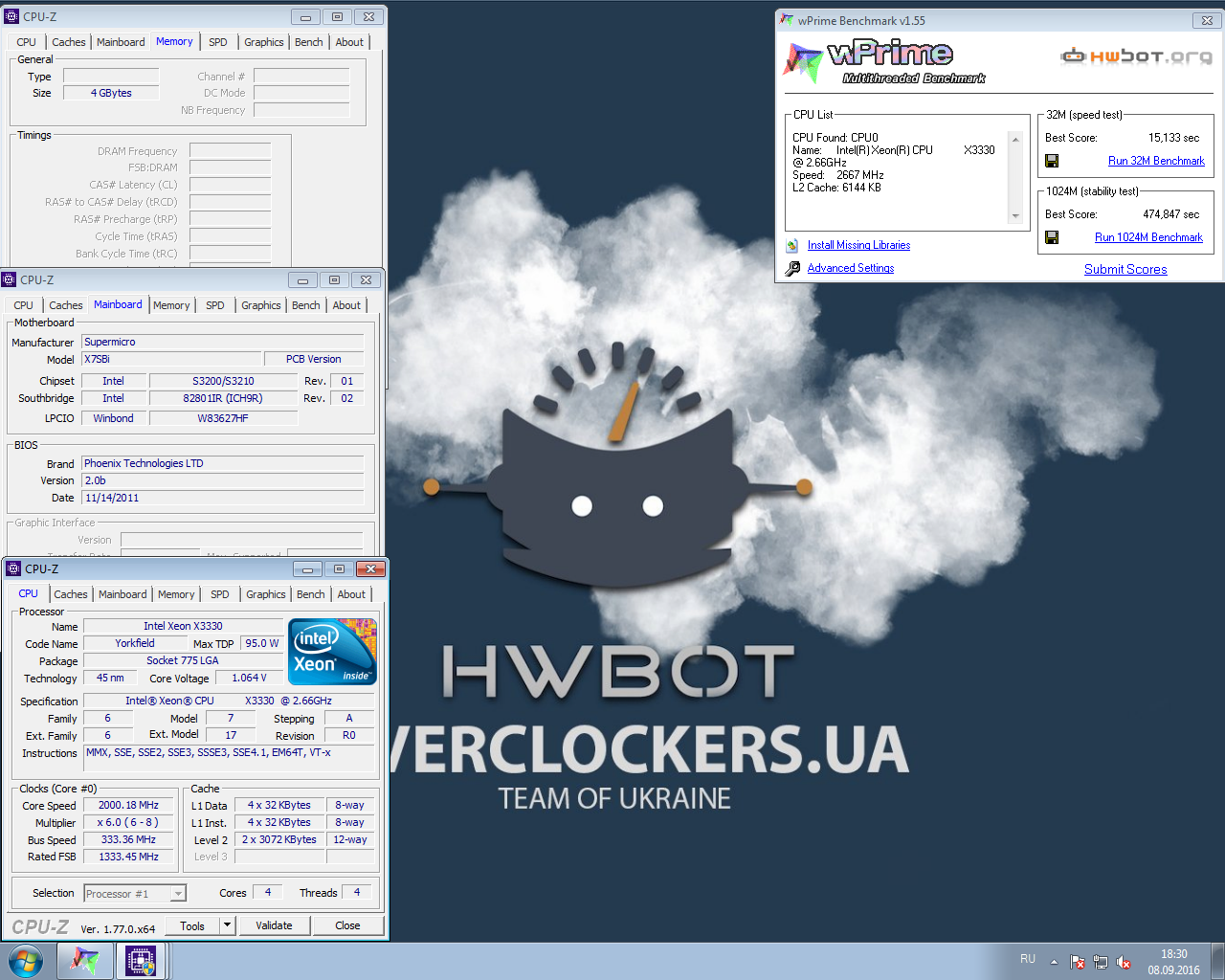This screenshot has height=980, width=1225.
Task: Click the S3200/S3210 chipset value
Action: [223, 381]
